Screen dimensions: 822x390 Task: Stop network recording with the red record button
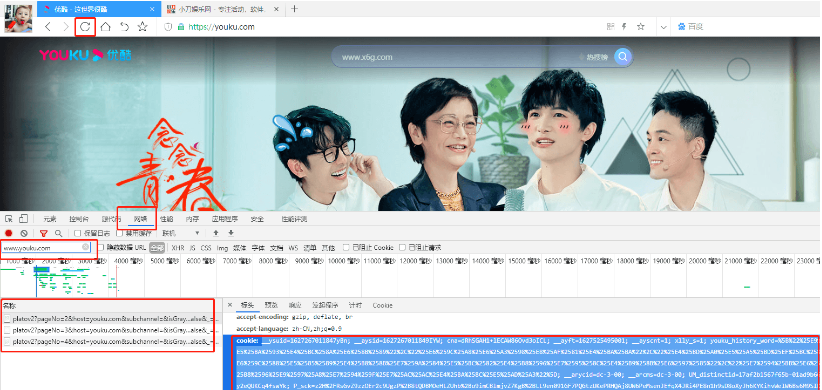pyautogui.click(x=9, y=233)
